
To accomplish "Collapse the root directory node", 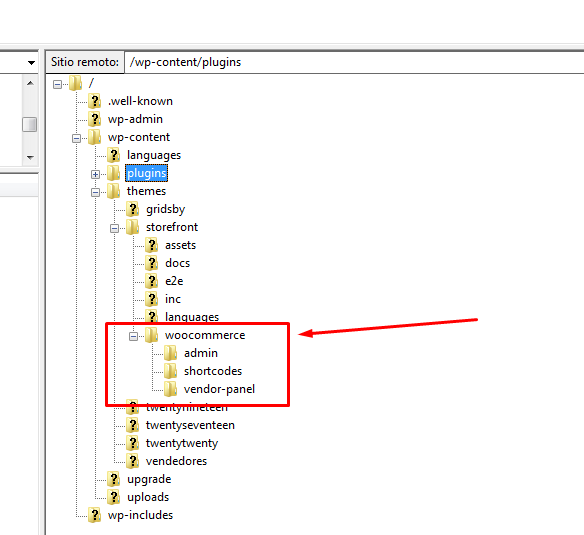I will click(57, 85).
